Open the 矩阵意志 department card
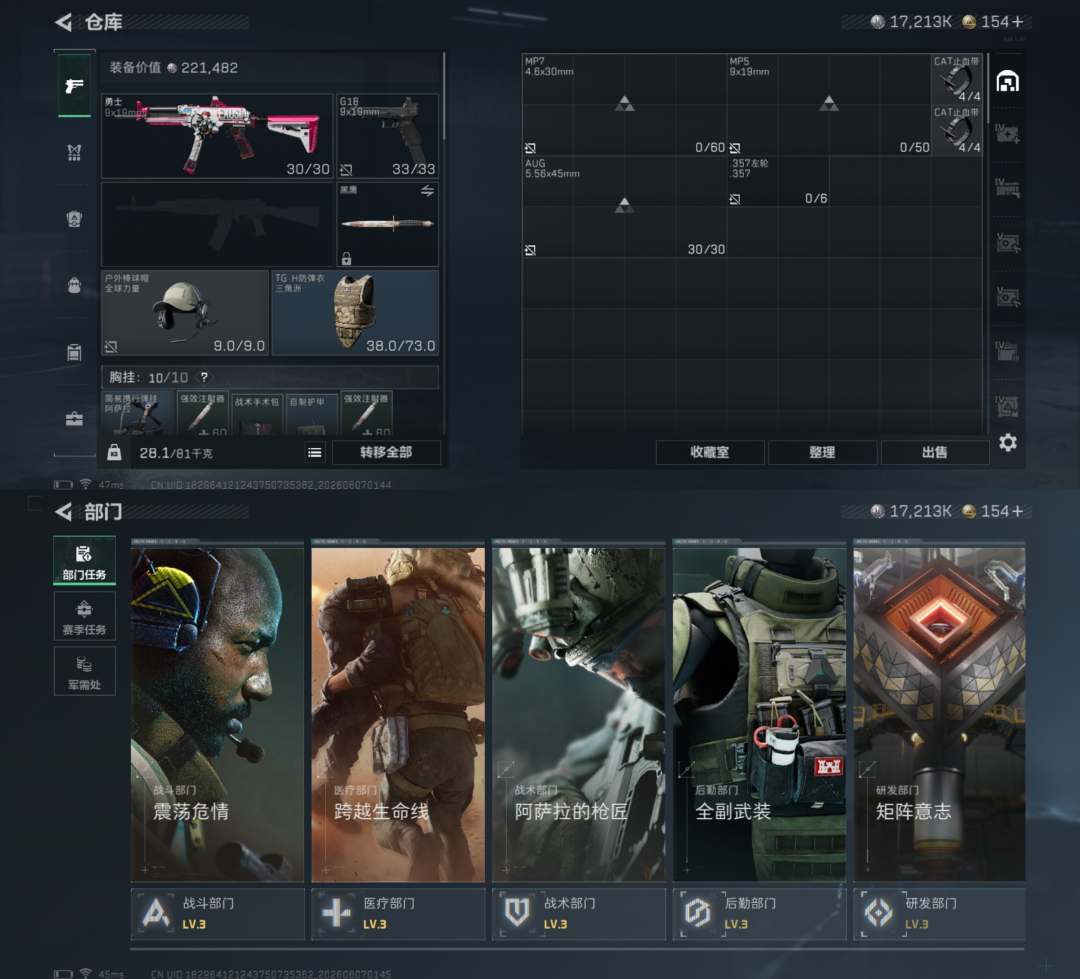The height and width of the screenshot is (979, 1080). (x=939, y=711)
